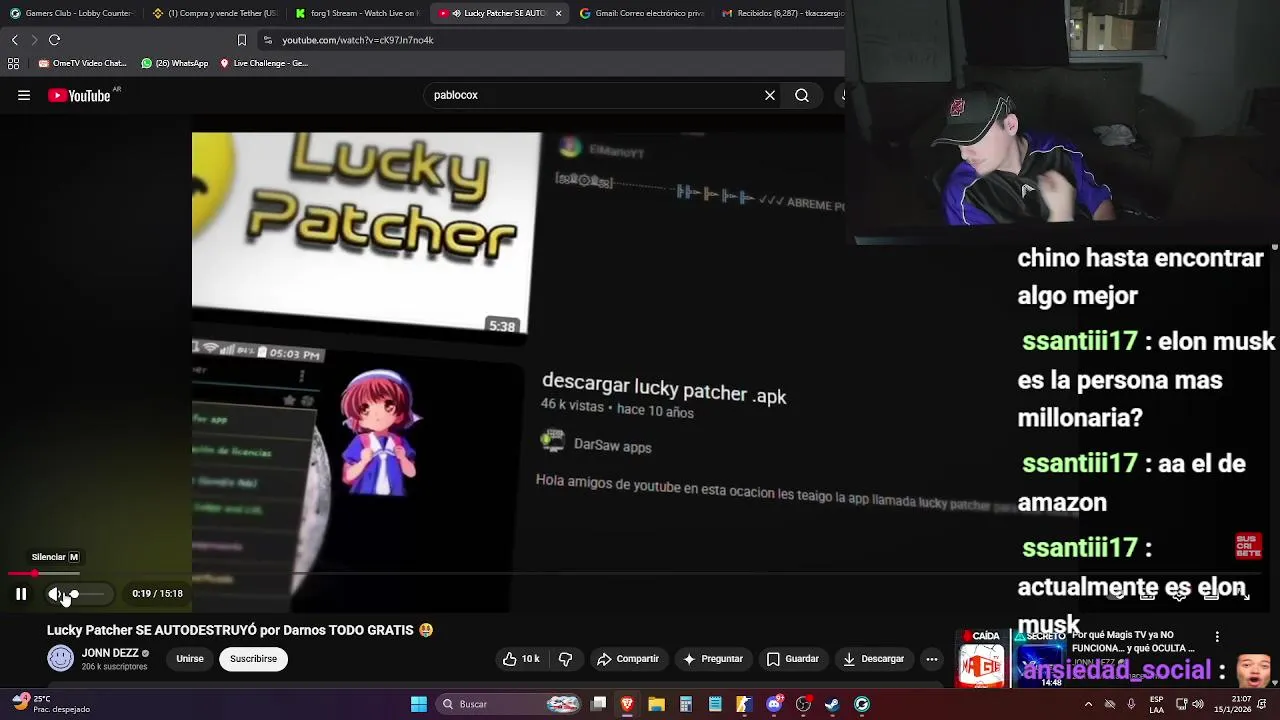Open File Explorer from the taskbar

(656, 704)
